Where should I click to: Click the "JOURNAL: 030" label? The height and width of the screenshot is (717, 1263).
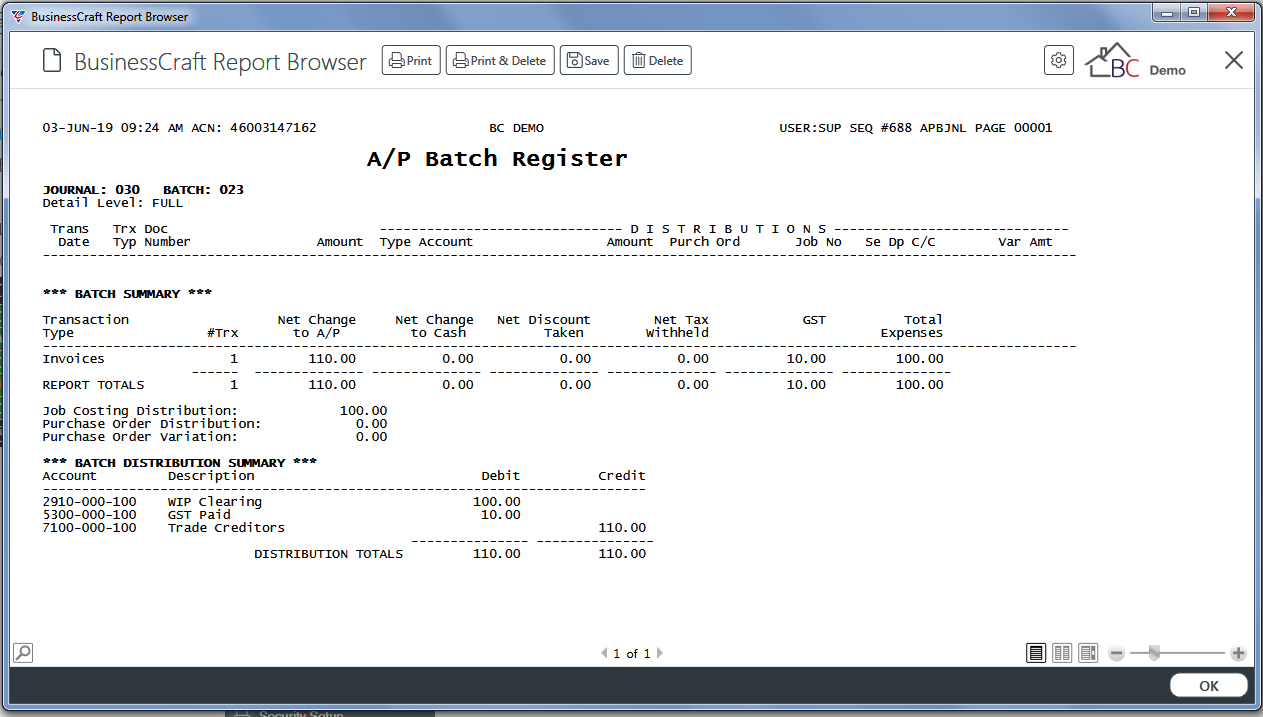91,190
